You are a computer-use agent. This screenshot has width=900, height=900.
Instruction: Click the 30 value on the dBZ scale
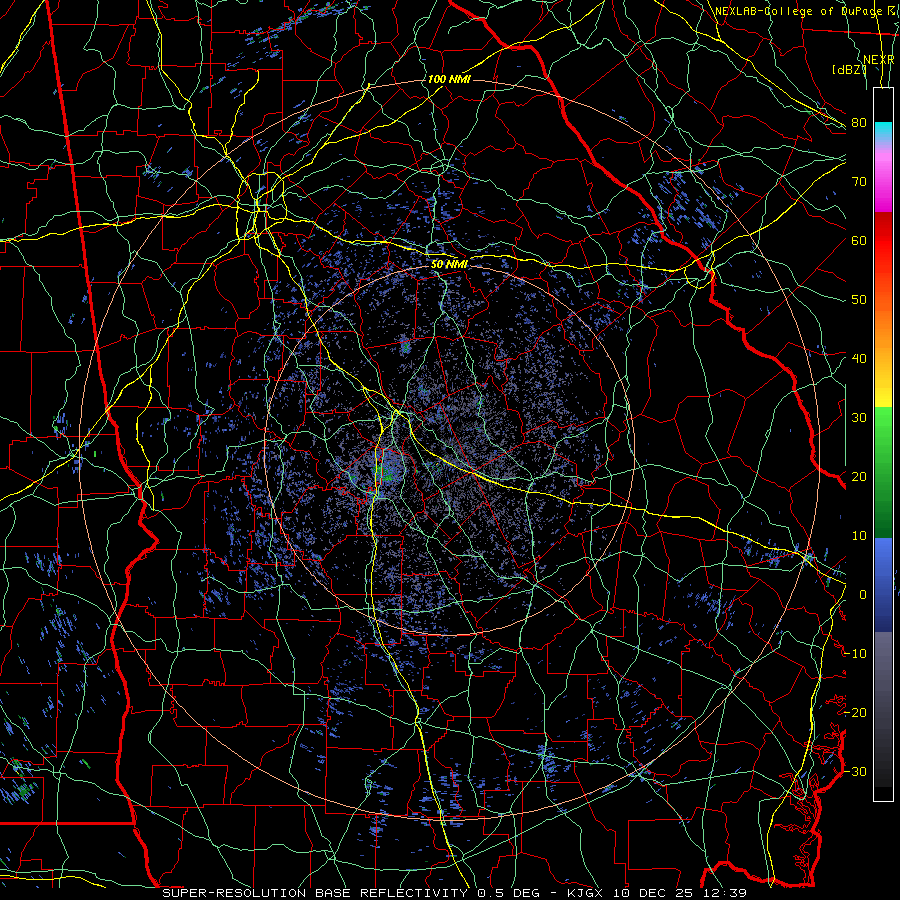pos(859,418)
